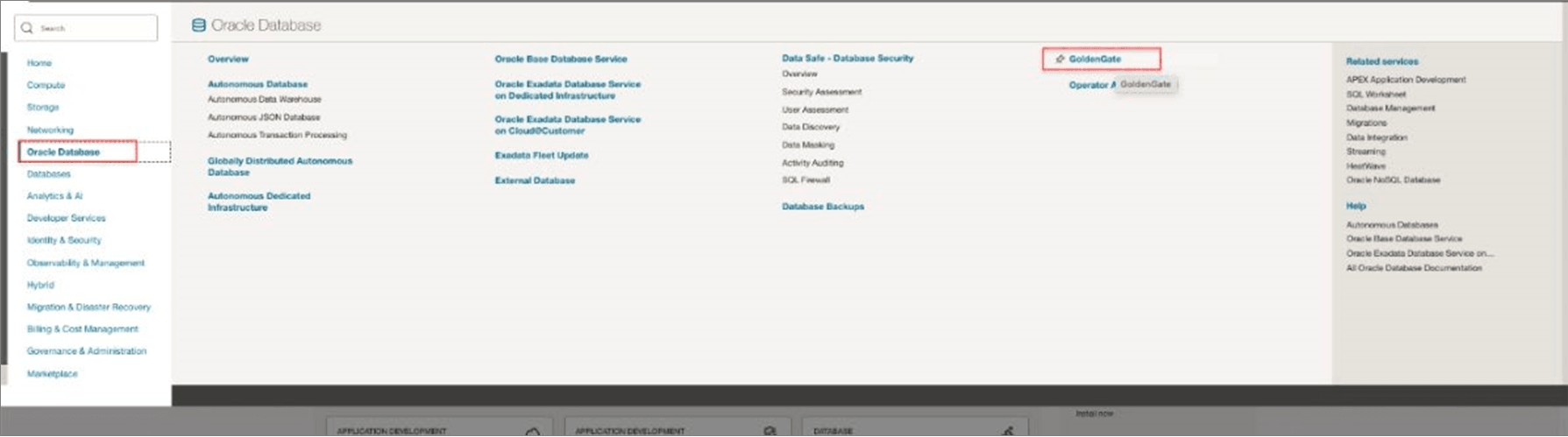Open Oracle NoSQL Database link
Image resolution: width=1568 pixels, height=437 pixels.
1393,180
